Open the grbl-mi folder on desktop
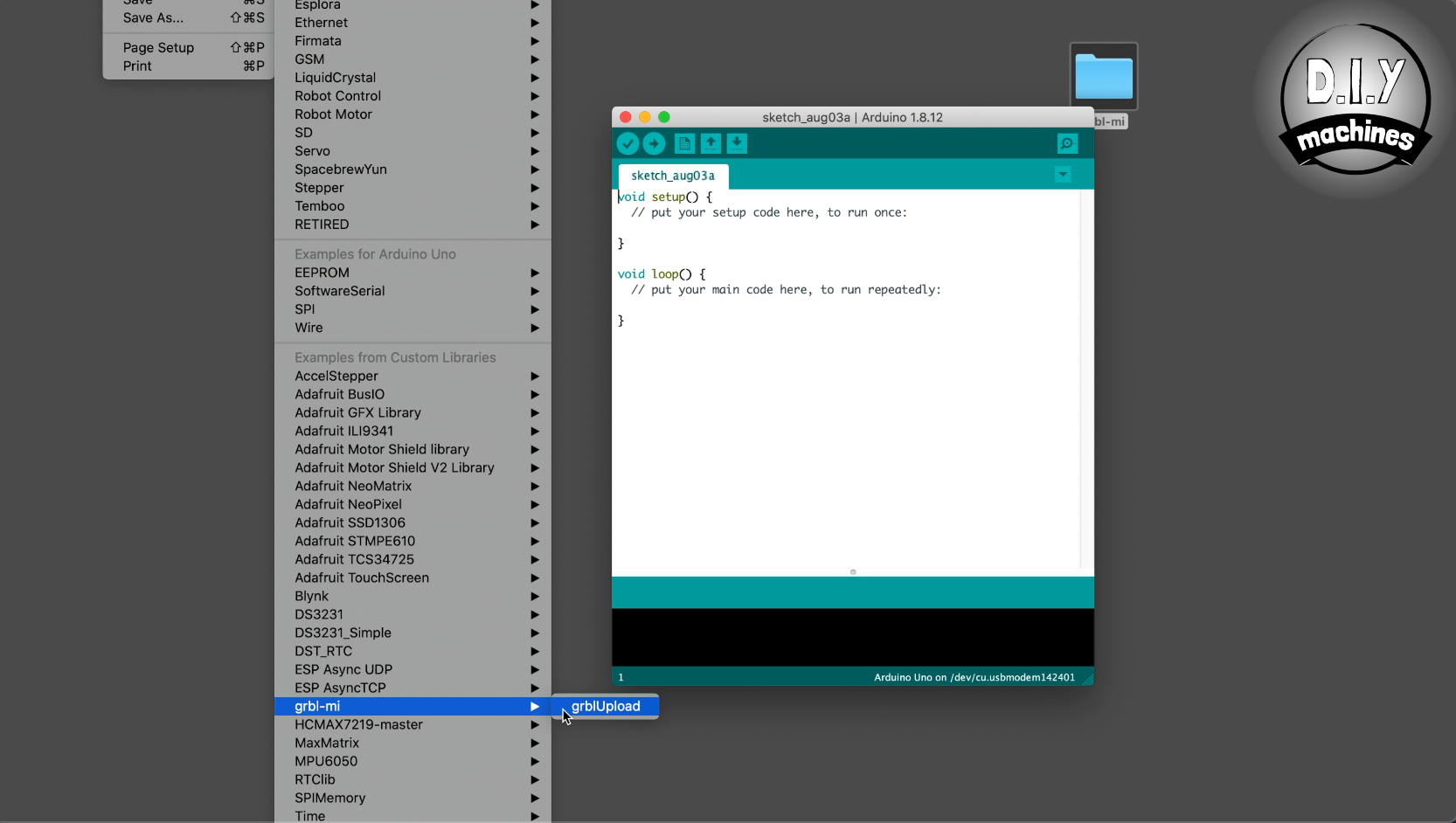This screenshot has height=823, width=1456. click(1104, 77)
